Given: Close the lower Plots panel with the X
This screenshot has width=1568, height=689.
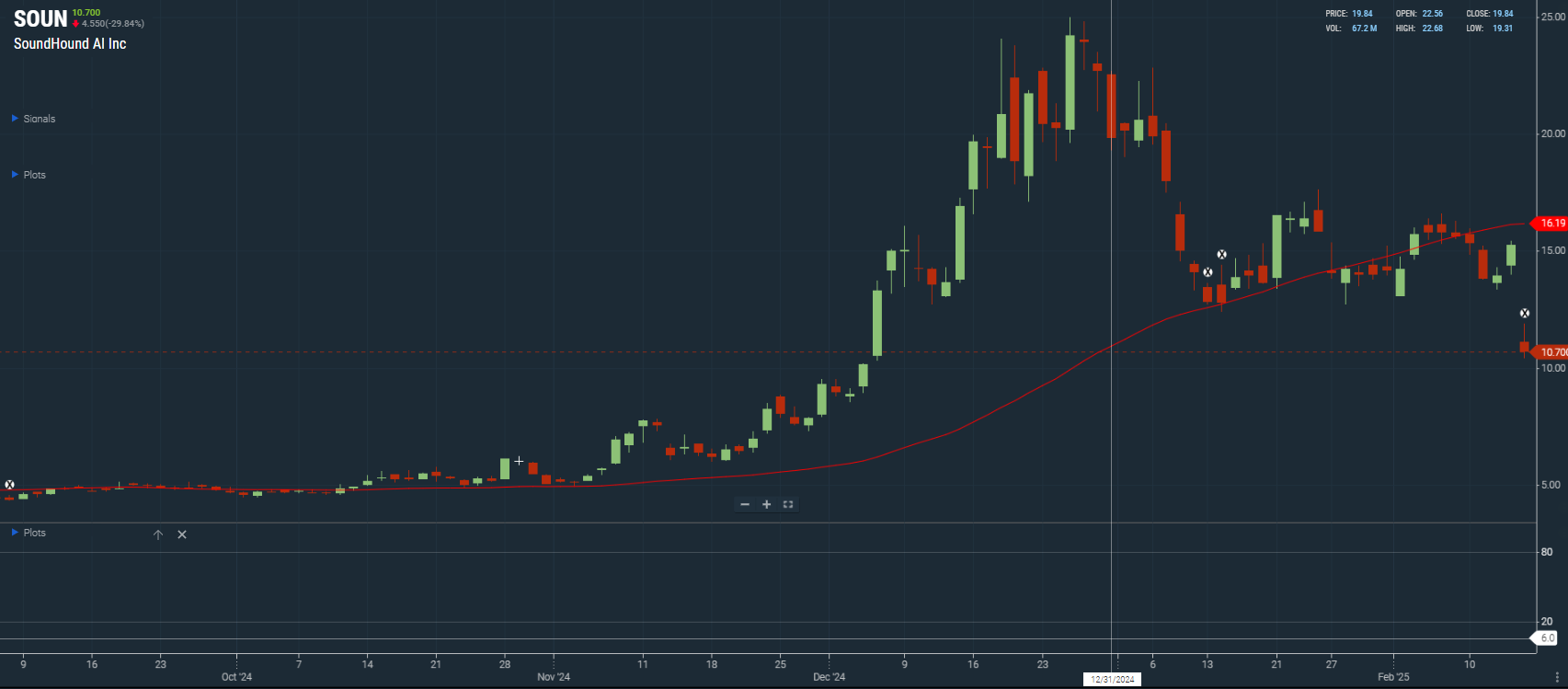Looking at the screenshot, I should pyautogui.click(x=182, y=534).
